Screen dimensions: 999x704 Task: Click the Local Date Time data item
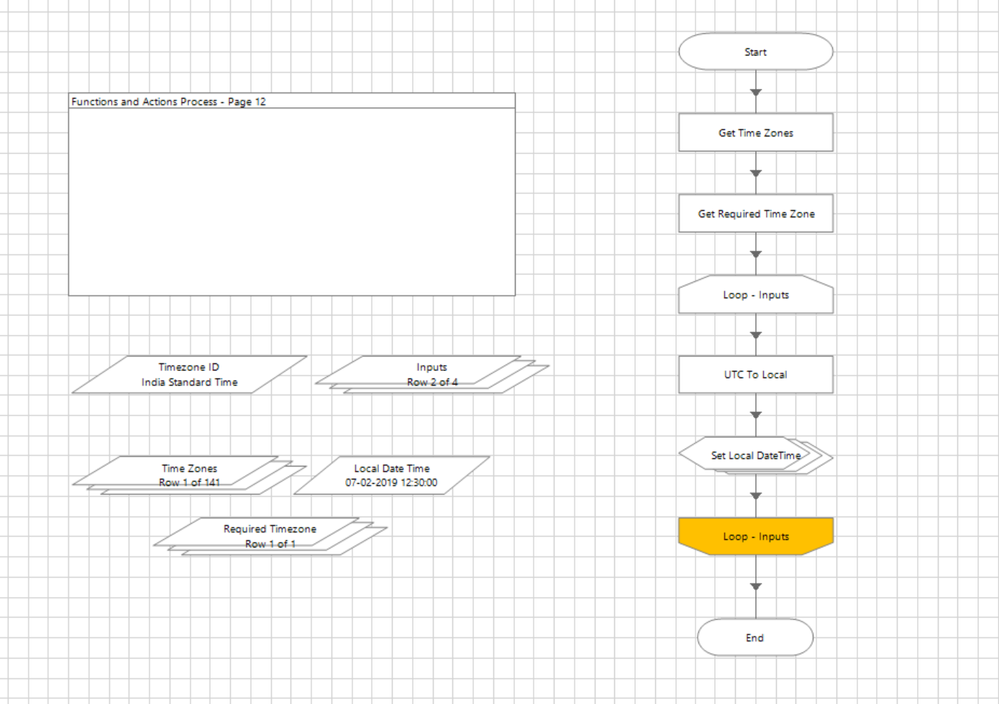pos(391,475)
